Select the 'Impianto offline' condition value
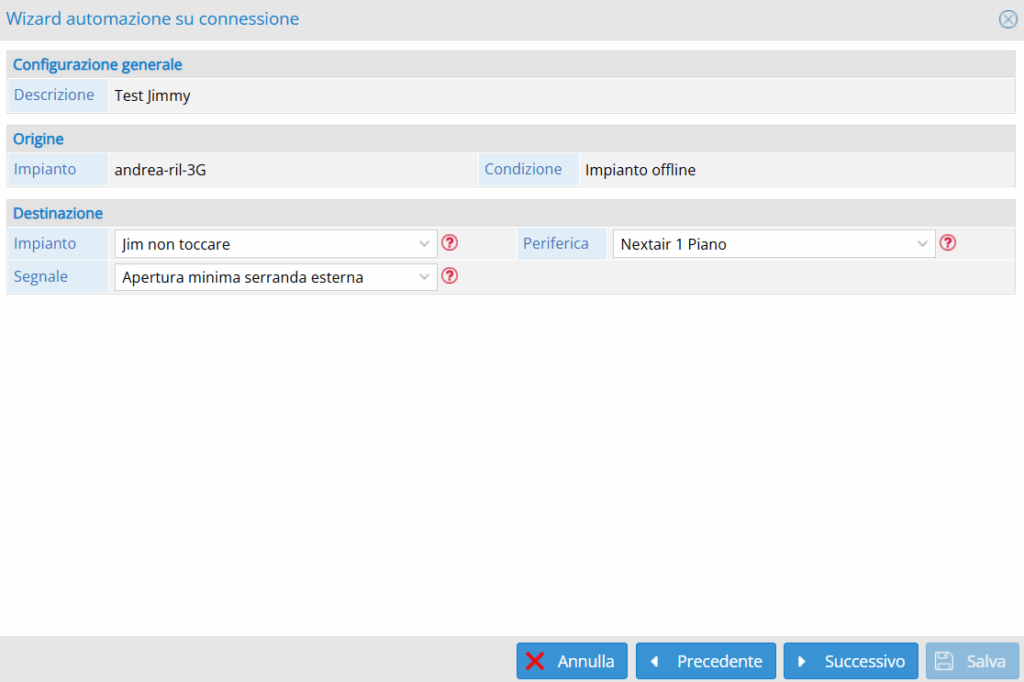Screen dimensions: 1024x682 click(x=640, y=170)
